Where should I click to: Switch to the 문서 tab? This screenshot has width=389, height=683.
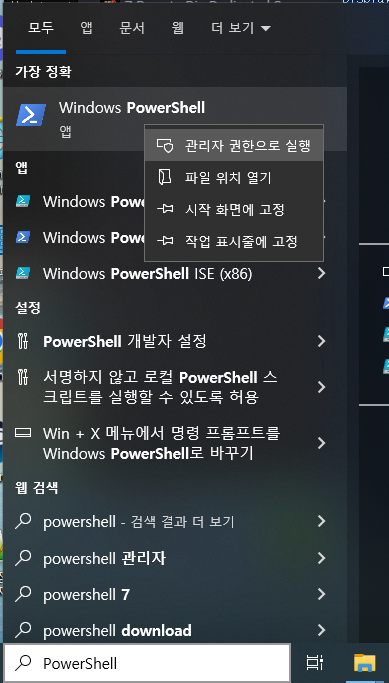tap(132, 28)
